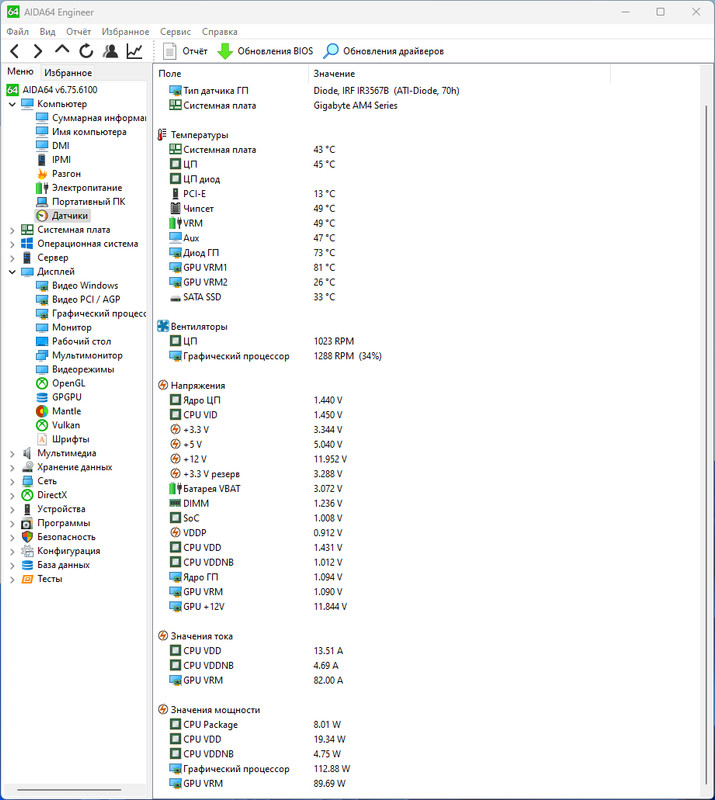Click the refresh toolbar icon
The width and height of the screenshot is (715, 800).
point(86,51)
